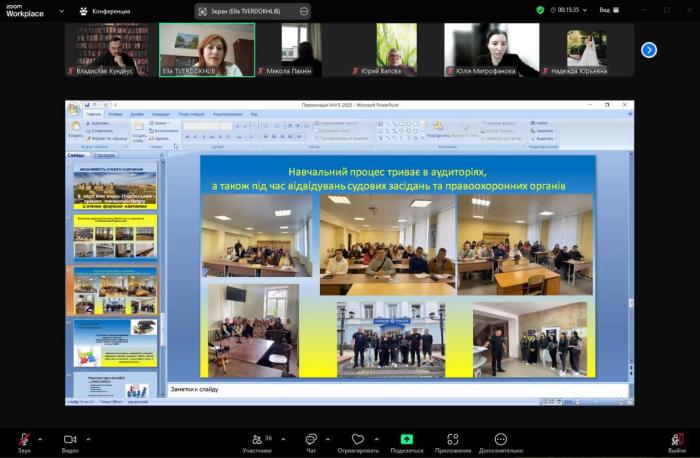This screenshot has width=700, height=458.
Task: Expand the arrow next to Участники
Action: coord(283,438)
